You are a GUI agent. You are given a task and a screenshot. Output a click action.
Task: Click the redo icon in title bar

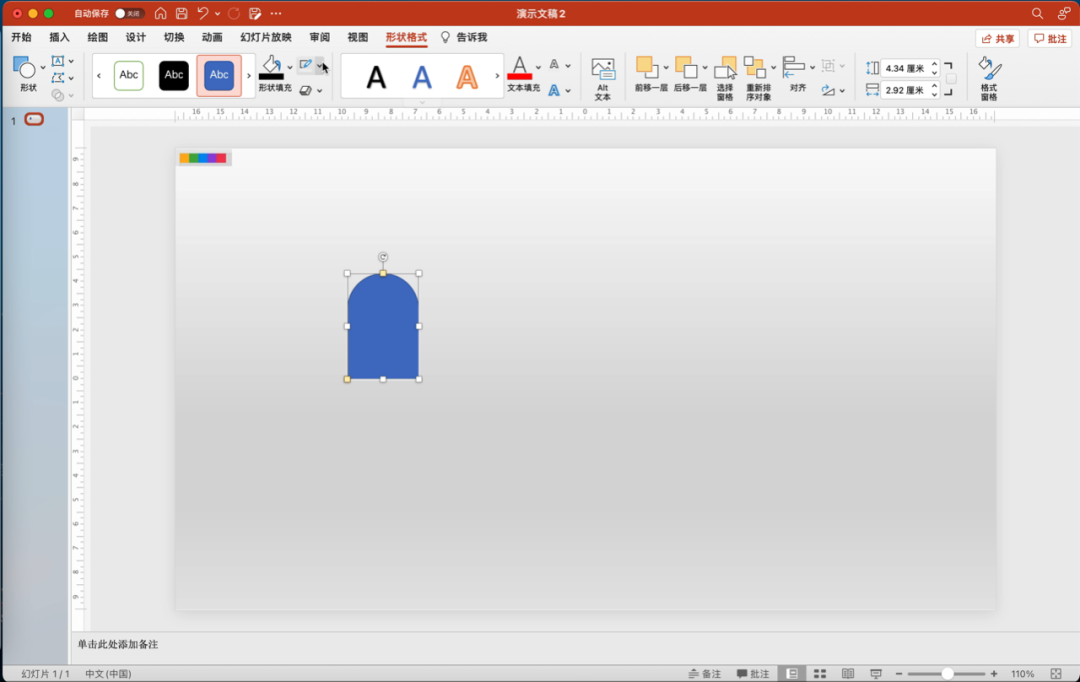pyautogui.click(x=234, y=13)
